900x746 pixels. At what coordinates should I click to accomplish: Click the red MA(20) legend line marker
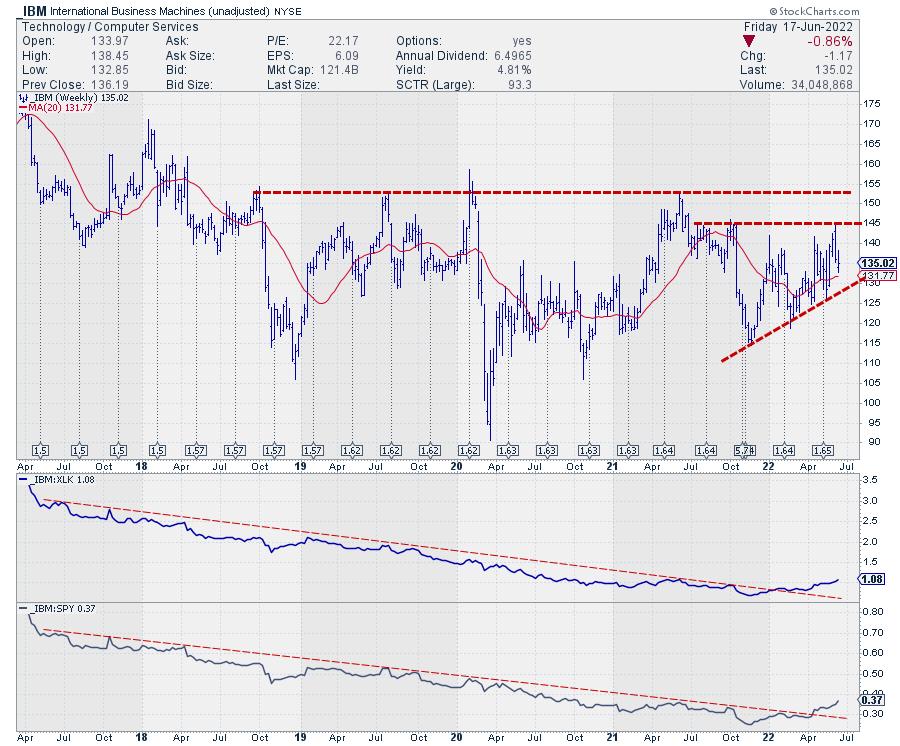coord(23,110)
